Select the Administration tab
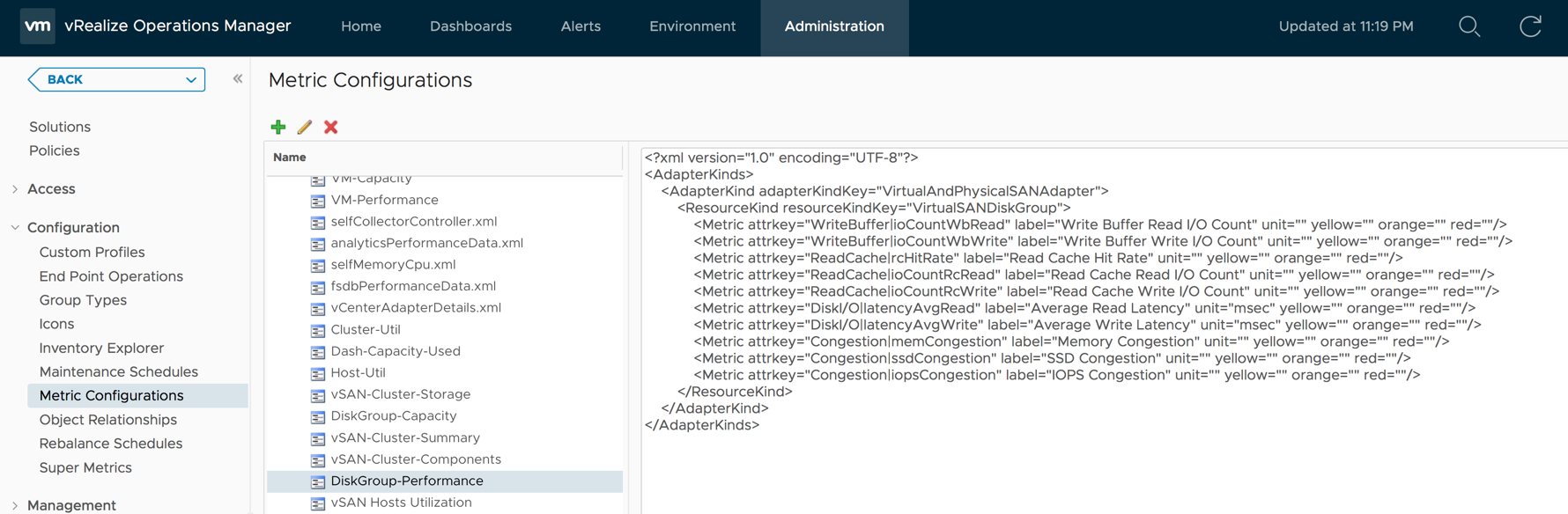 (x=834, y=27)
